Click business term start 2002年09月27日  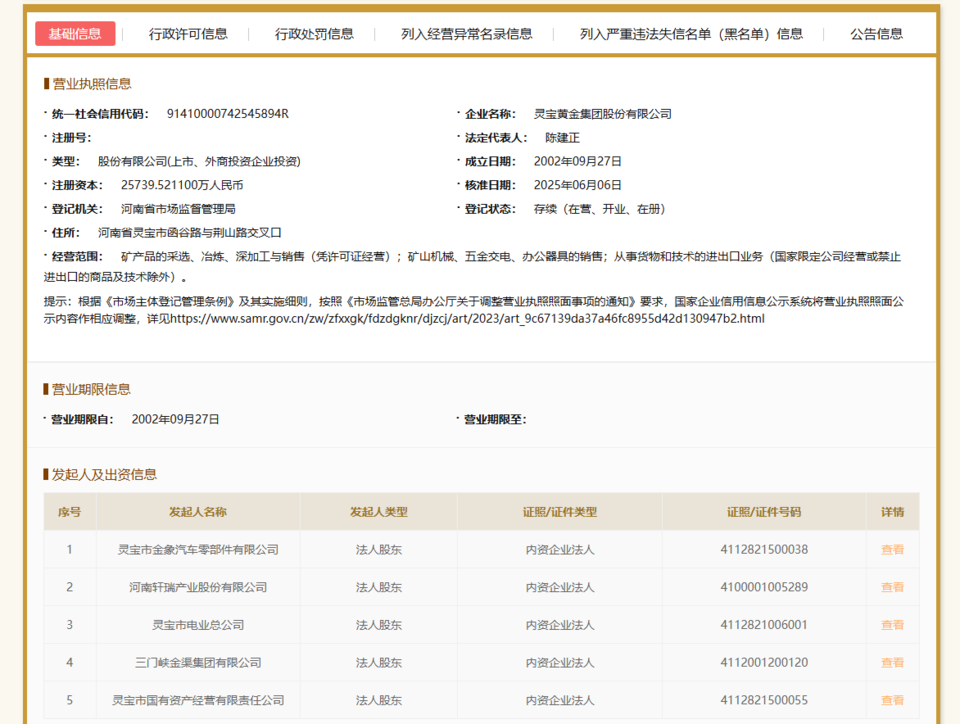(175, 419)
